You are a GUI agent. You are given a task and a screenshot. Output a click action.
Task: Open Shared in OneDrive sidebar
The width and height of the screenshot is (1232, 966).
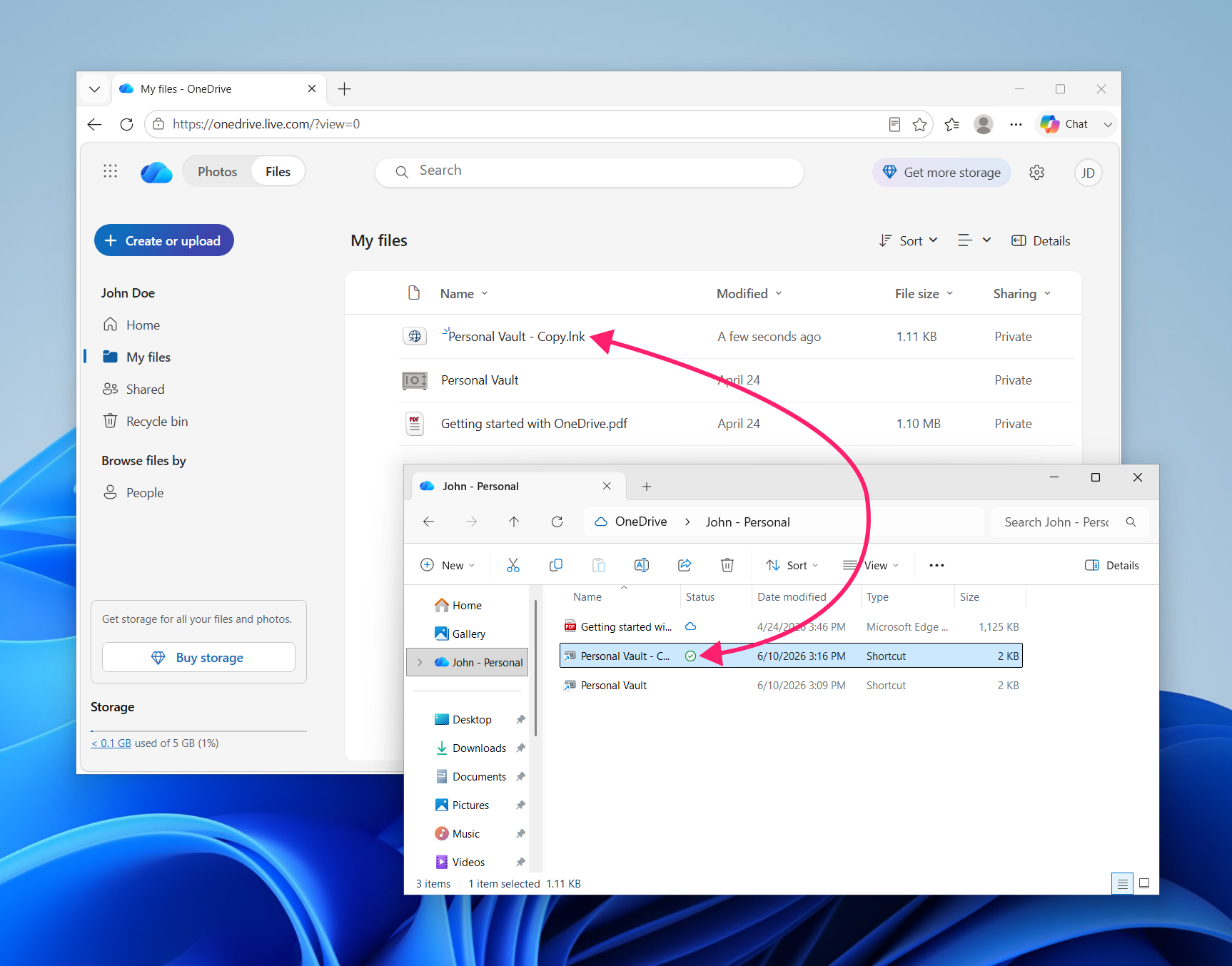pos(133,390)
